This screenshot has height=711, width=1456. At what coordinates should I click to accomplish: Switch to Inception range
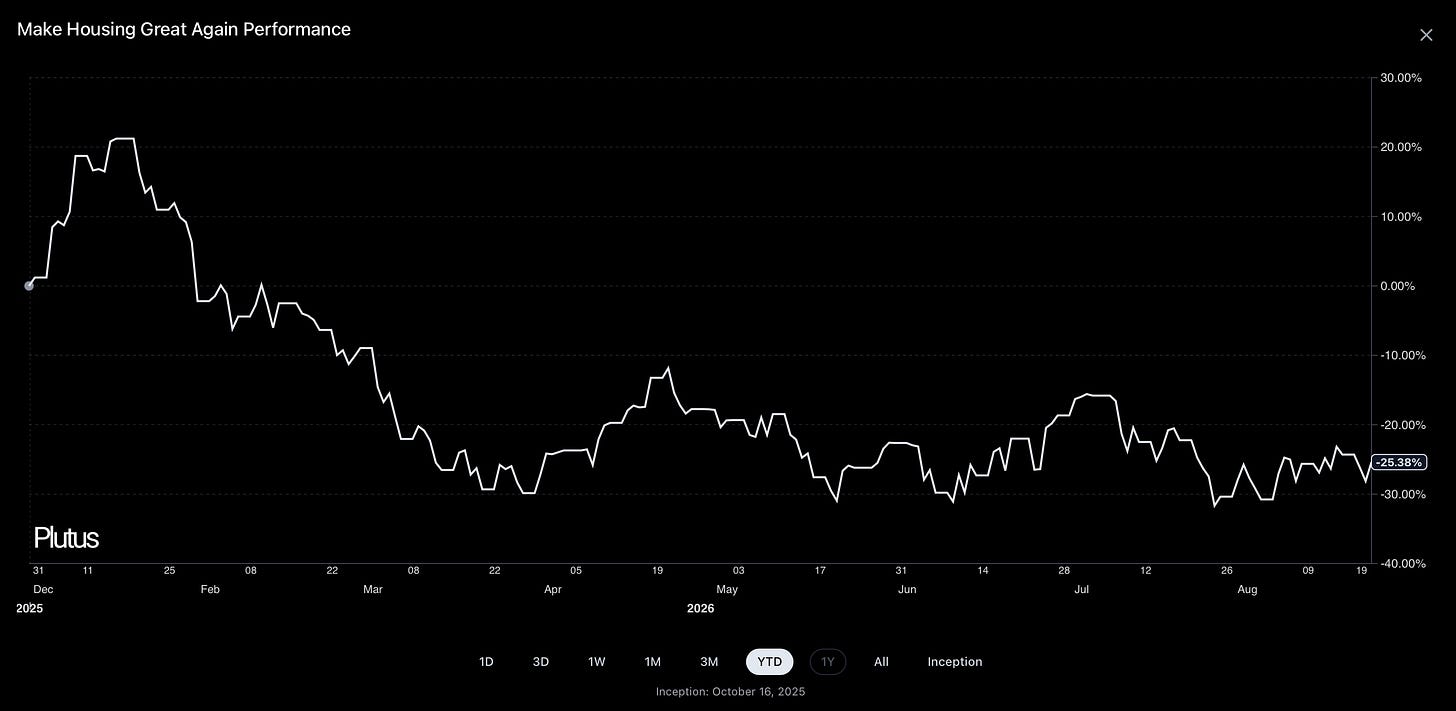(x=955, y=662)
